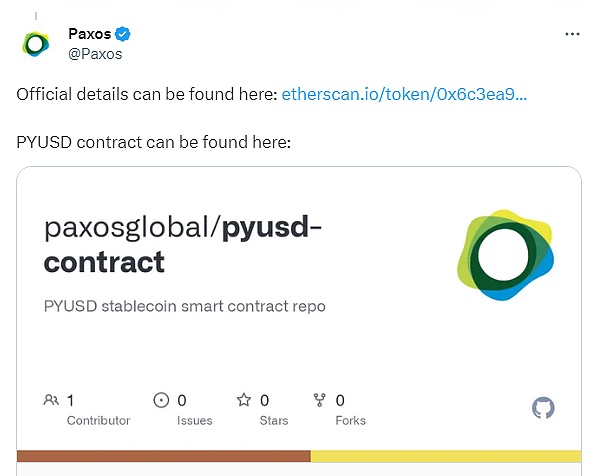The image size is (598, 476).
Task: Click the Contributor label
Action: click(x=98, y=420)
